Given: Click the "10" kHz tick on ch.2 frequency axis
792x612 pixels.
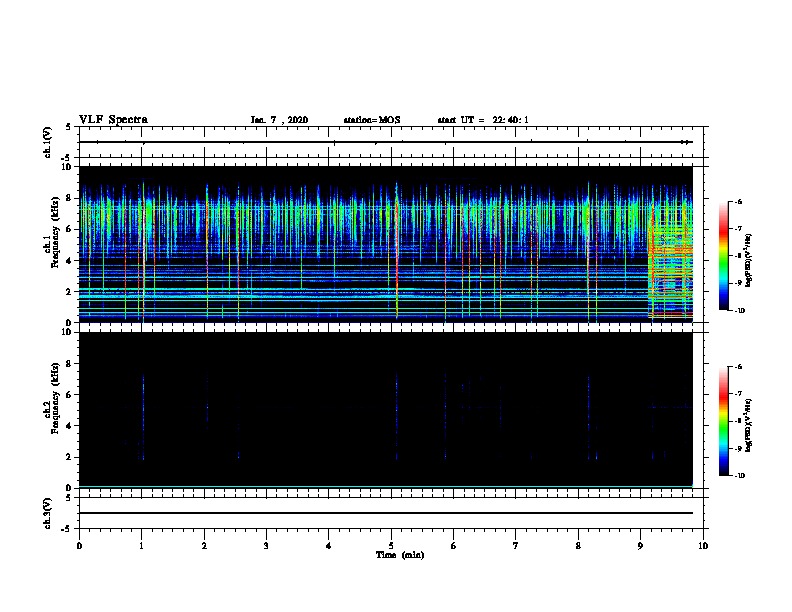Looking at the screenshot, I should [x=67, y=332].
